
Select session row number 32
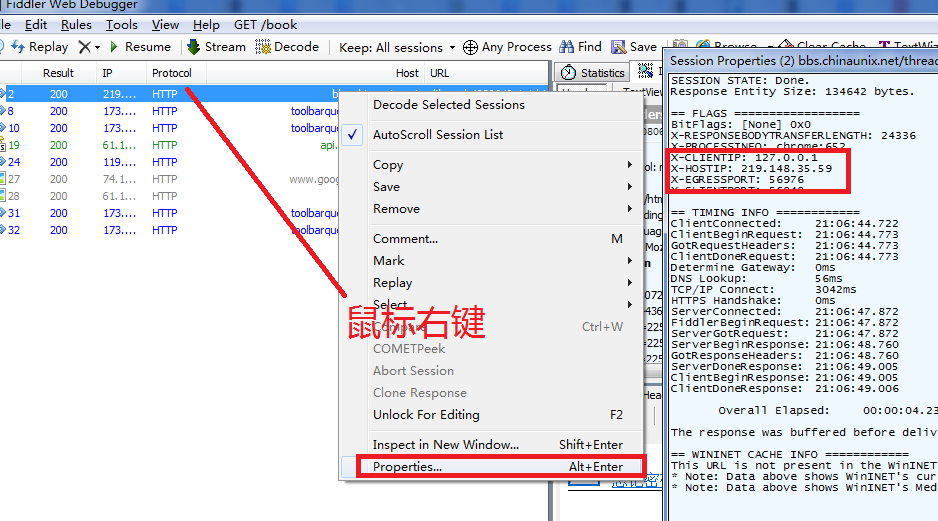click(x=169, y=230)
